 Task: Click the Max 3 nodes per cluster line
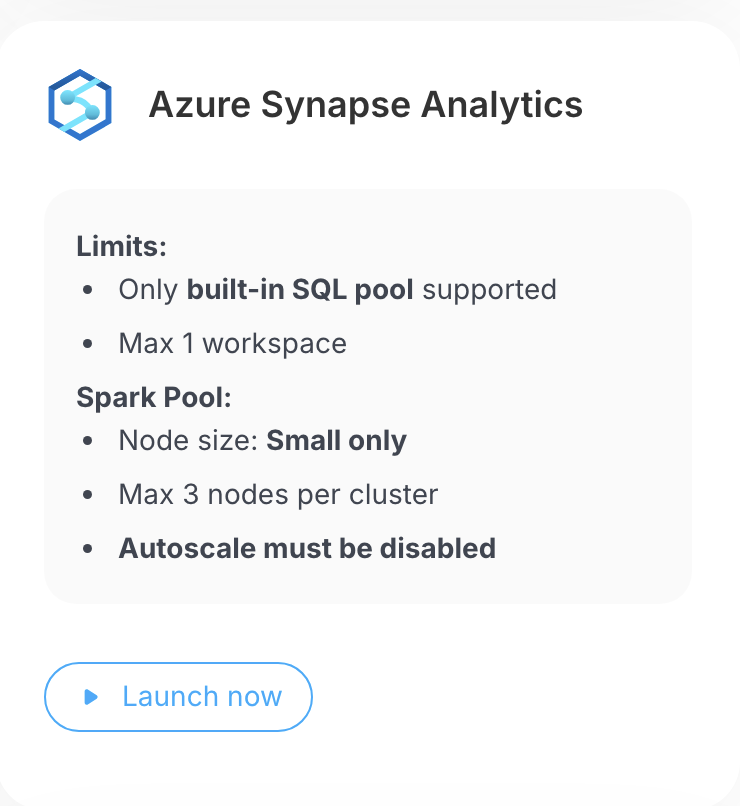279,495
